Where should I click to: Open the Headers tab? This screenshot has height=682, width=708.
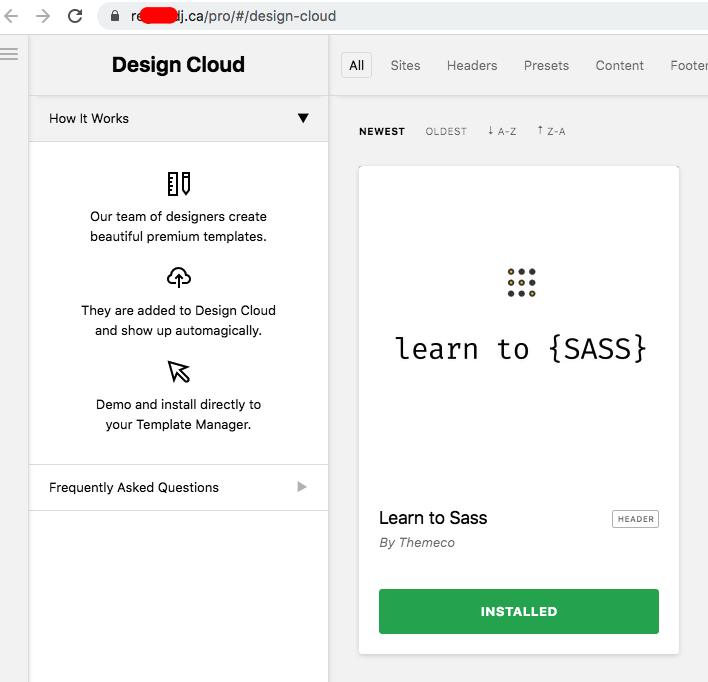[x=472, y=65]
